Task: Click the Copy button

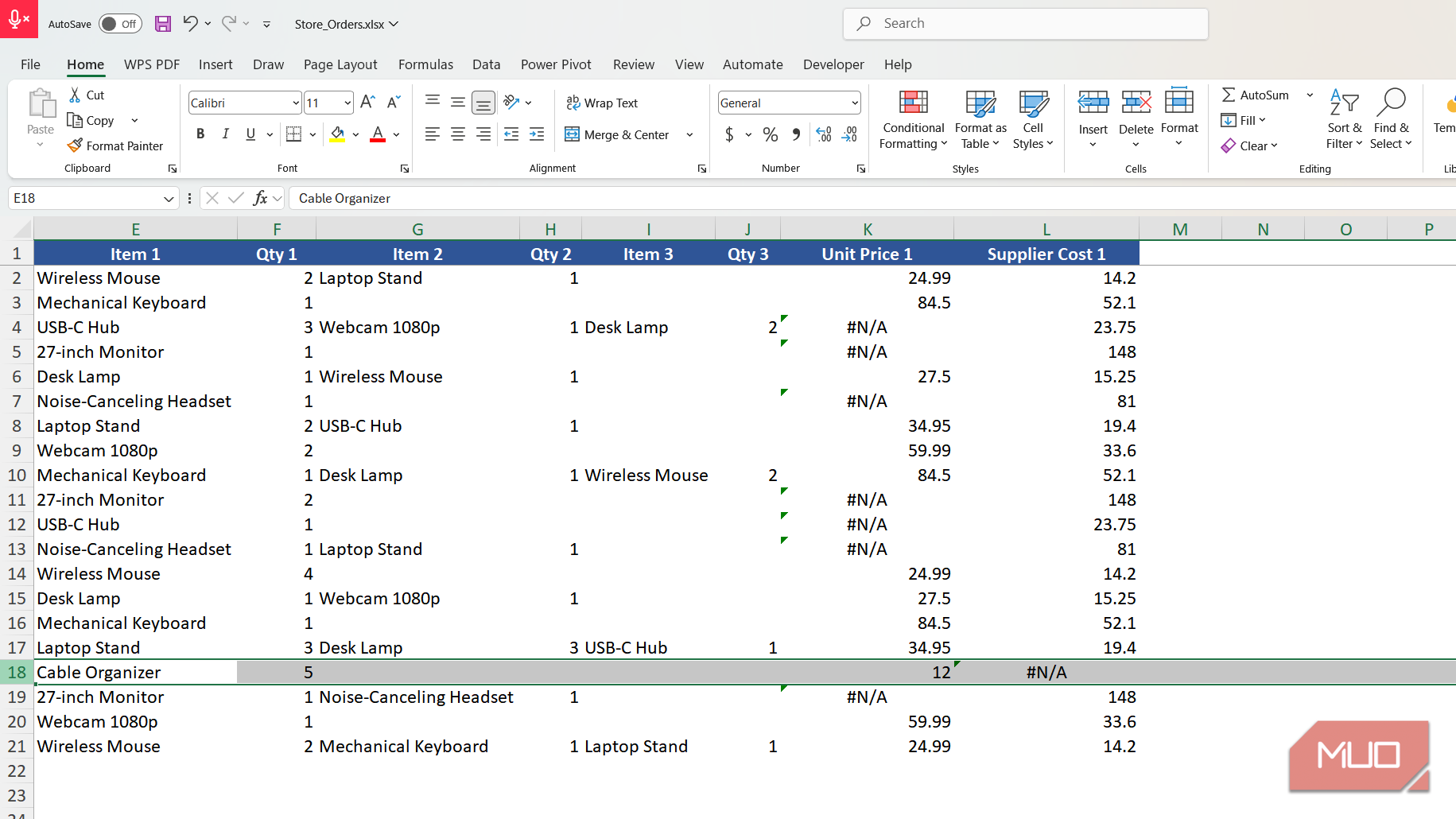Action: (91, 120)
